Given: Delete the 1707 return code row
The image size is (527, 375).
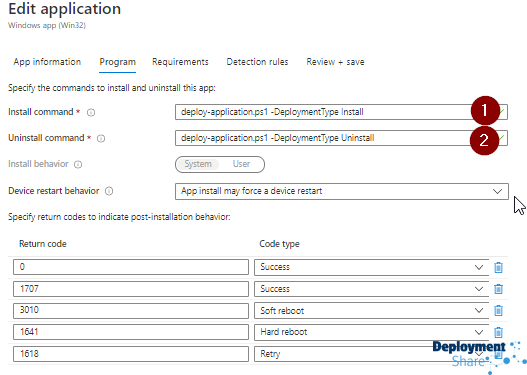Looking at the screenshot, I should coord(498,289).
